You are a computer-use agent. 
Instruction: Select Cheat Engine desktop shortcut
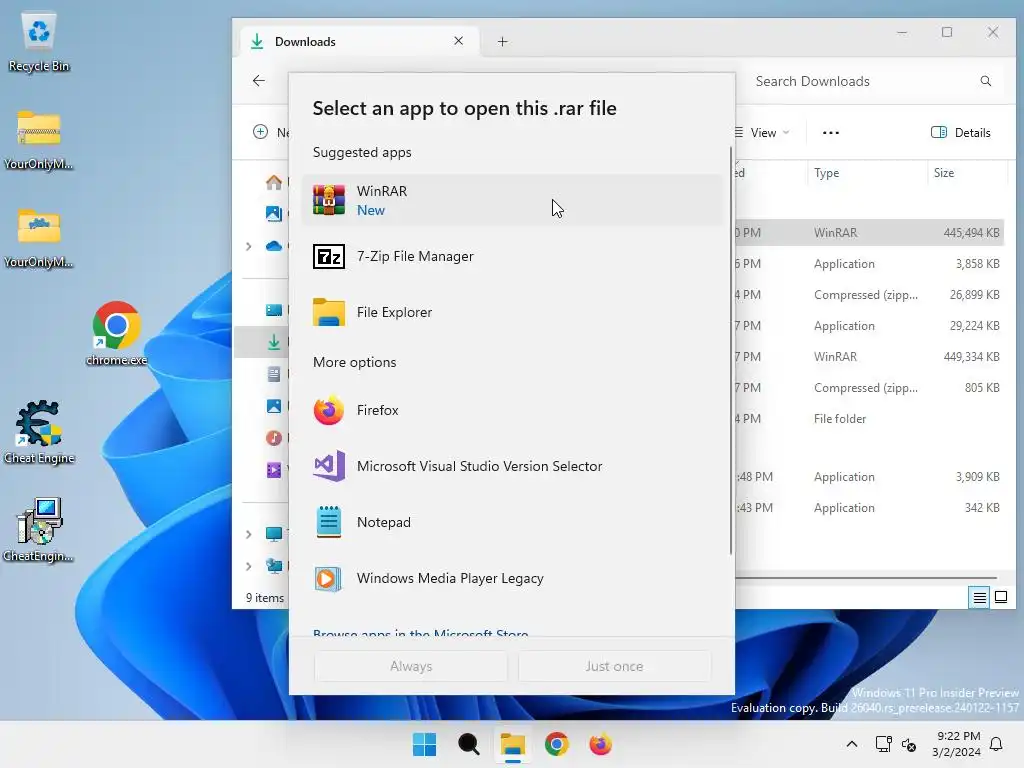[39, 432]
